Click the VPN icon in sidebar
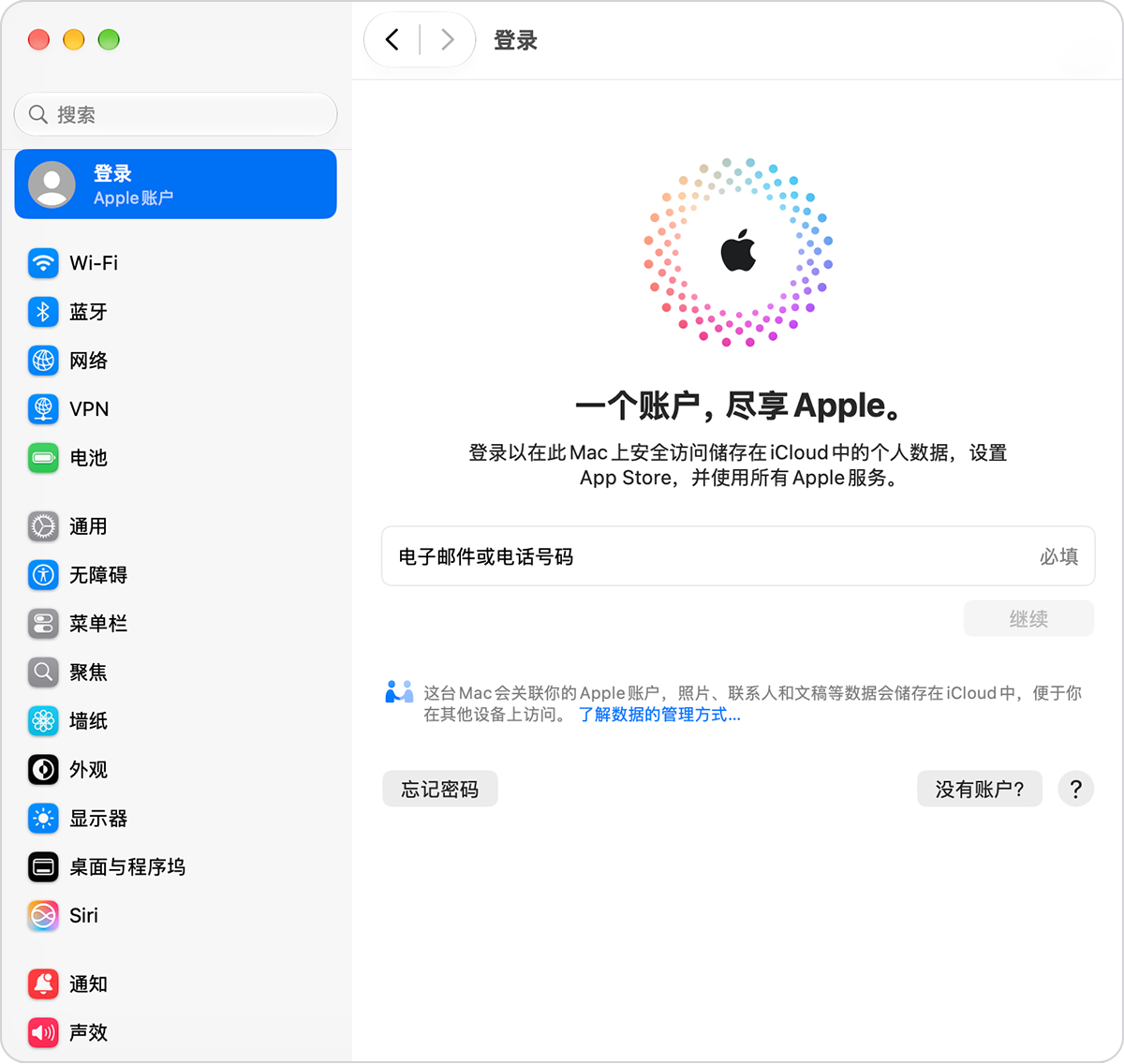The width and height of the screenshot is (1124, 1064). (43, 409)
